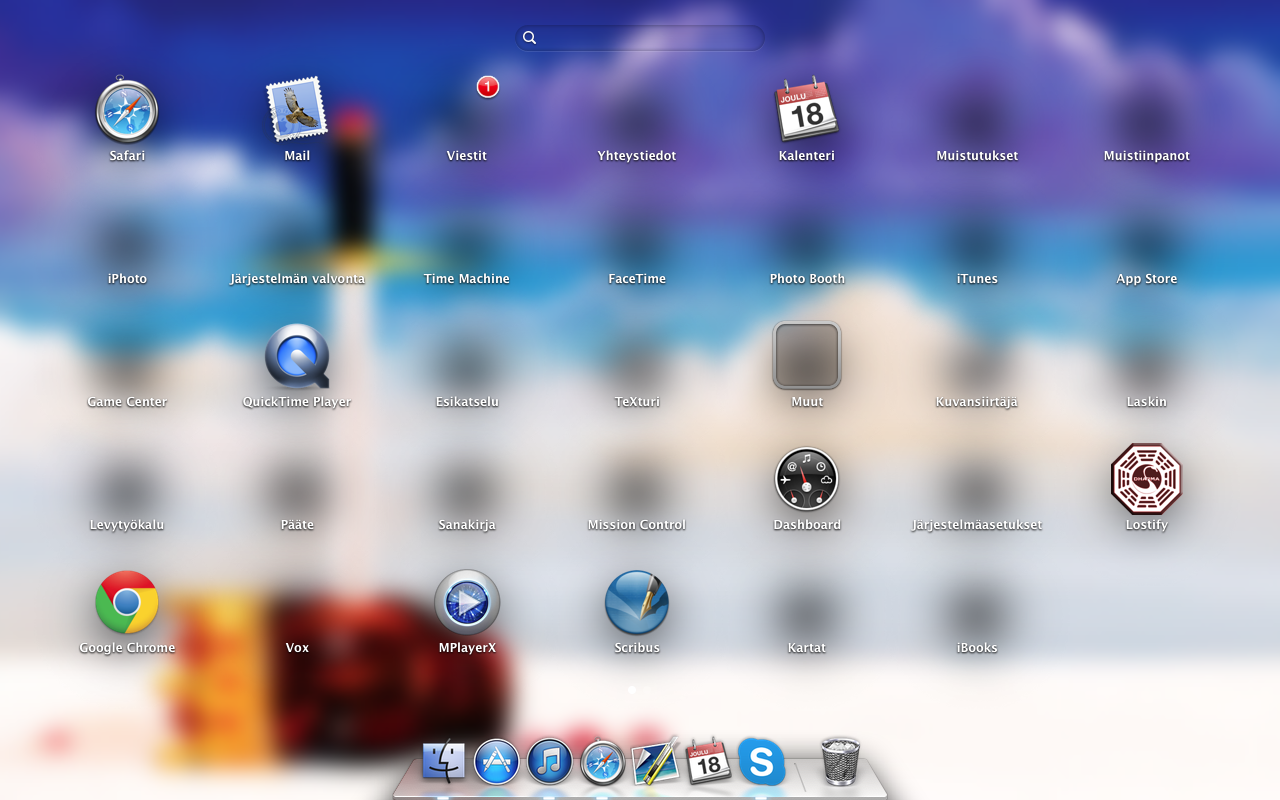Click the Kartat label
The height and width of the screenshot is (800, 1280).
tap(807, 648)
